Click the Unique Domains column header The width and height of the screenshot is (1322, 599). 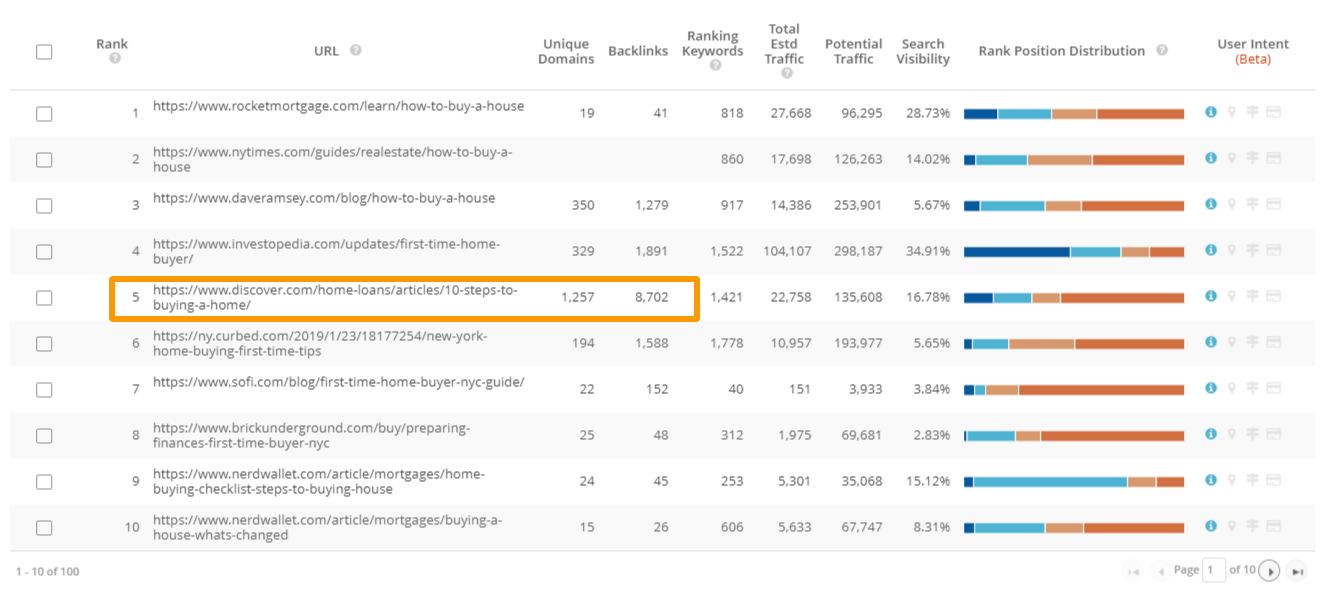566,52
